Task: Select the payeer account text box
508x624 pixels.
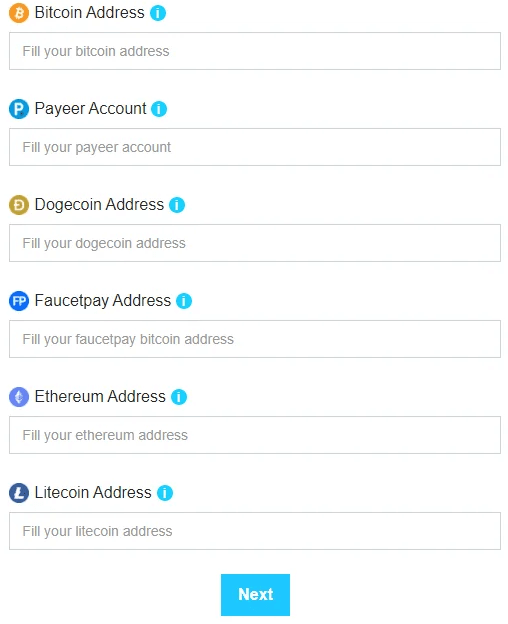Action: [x=255, y=147]
